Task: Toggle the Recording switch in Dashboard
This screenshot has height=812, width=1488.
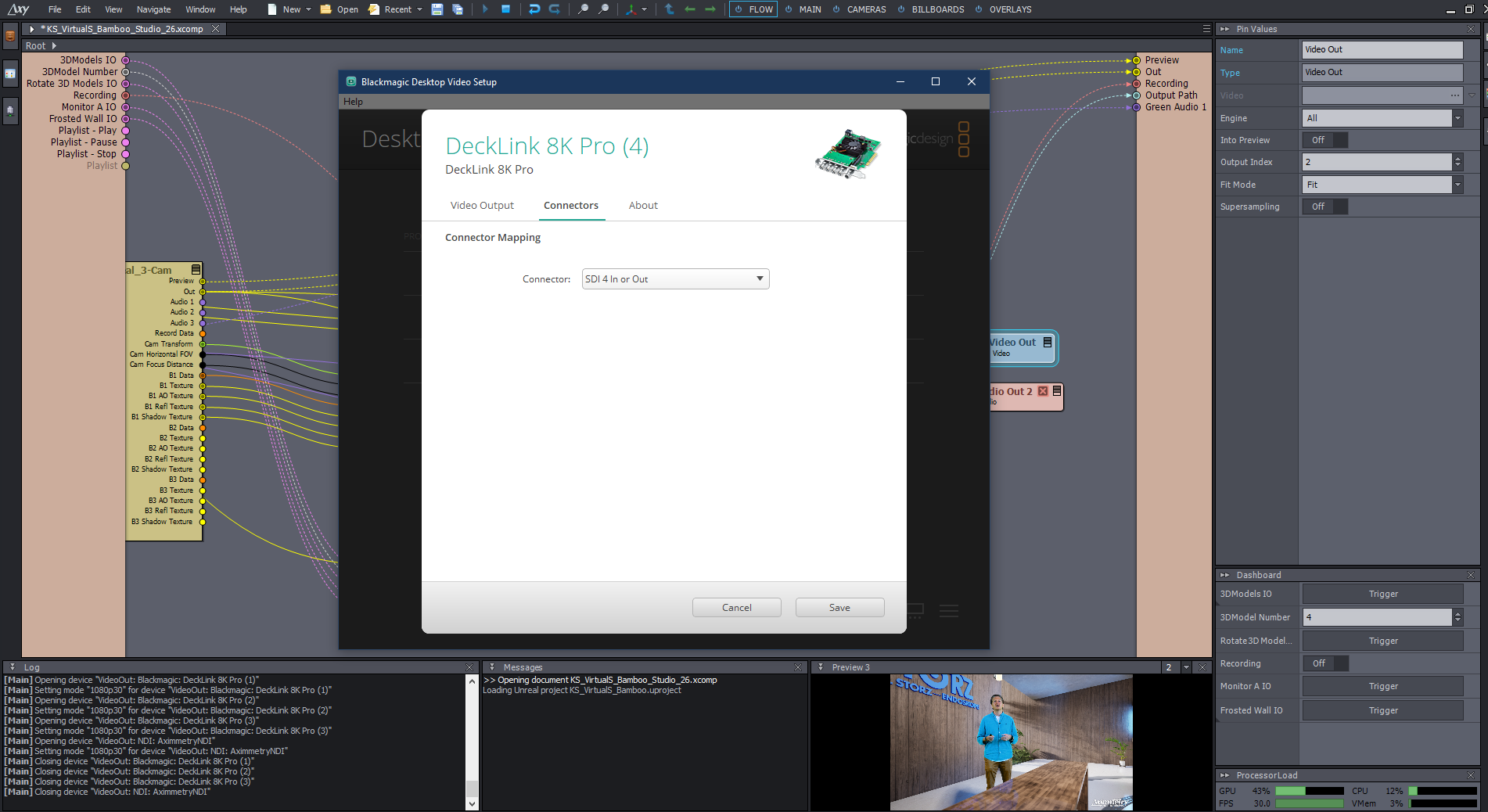Action: 1325,663
